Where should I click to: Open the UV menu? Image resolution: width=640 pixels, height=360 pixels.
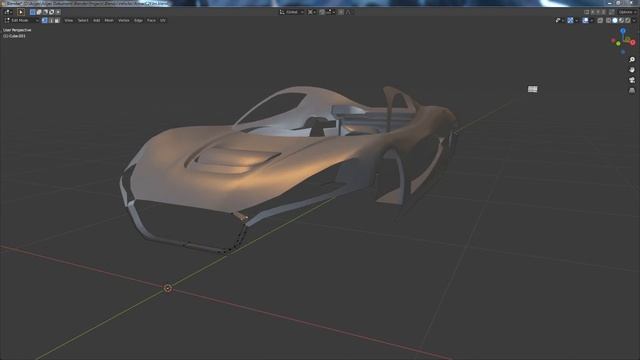[x=163, y=20]
